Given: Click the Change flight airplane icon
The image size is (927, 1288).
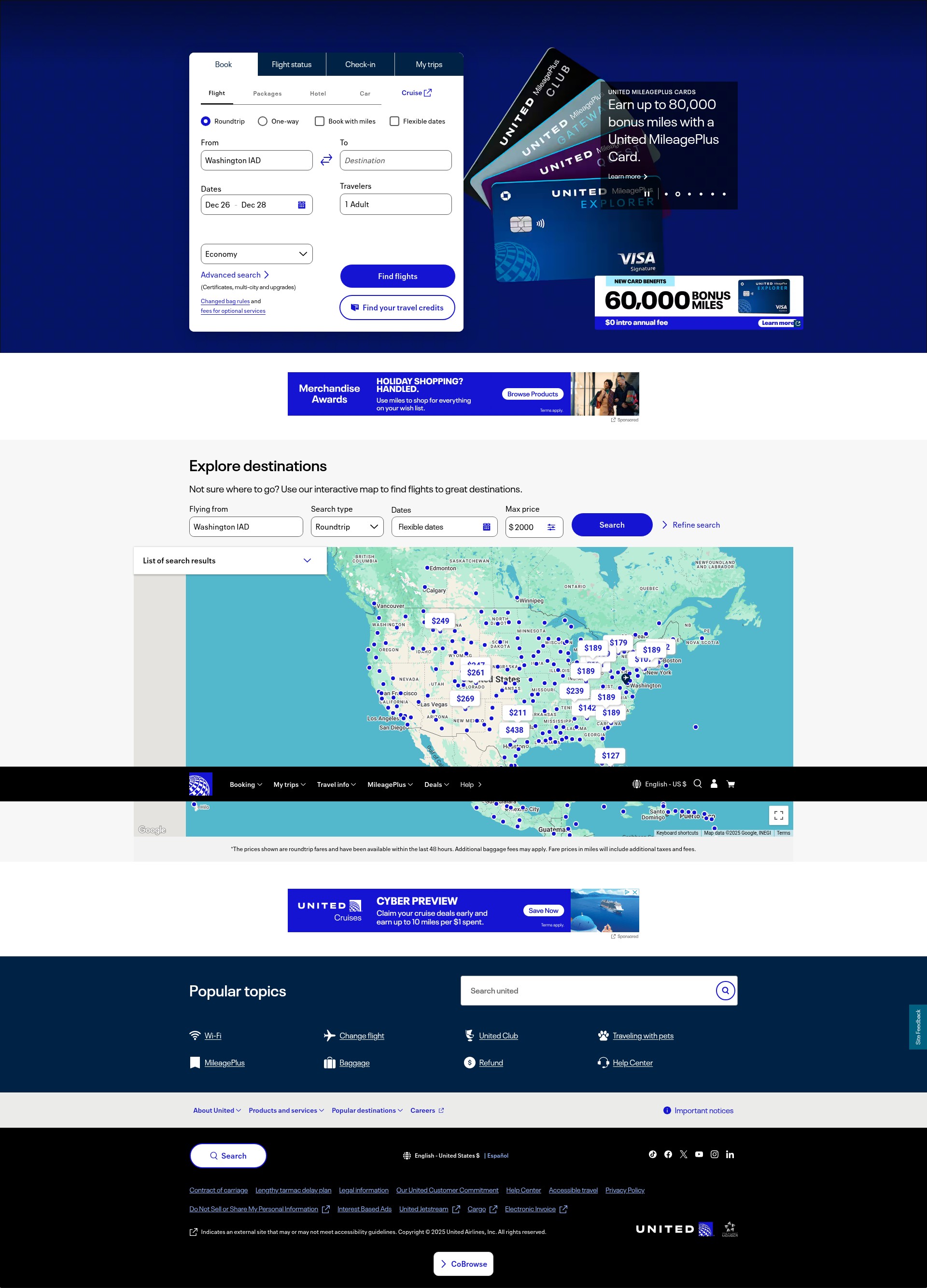Looking at the screenshot, I should pos(329,1036).
